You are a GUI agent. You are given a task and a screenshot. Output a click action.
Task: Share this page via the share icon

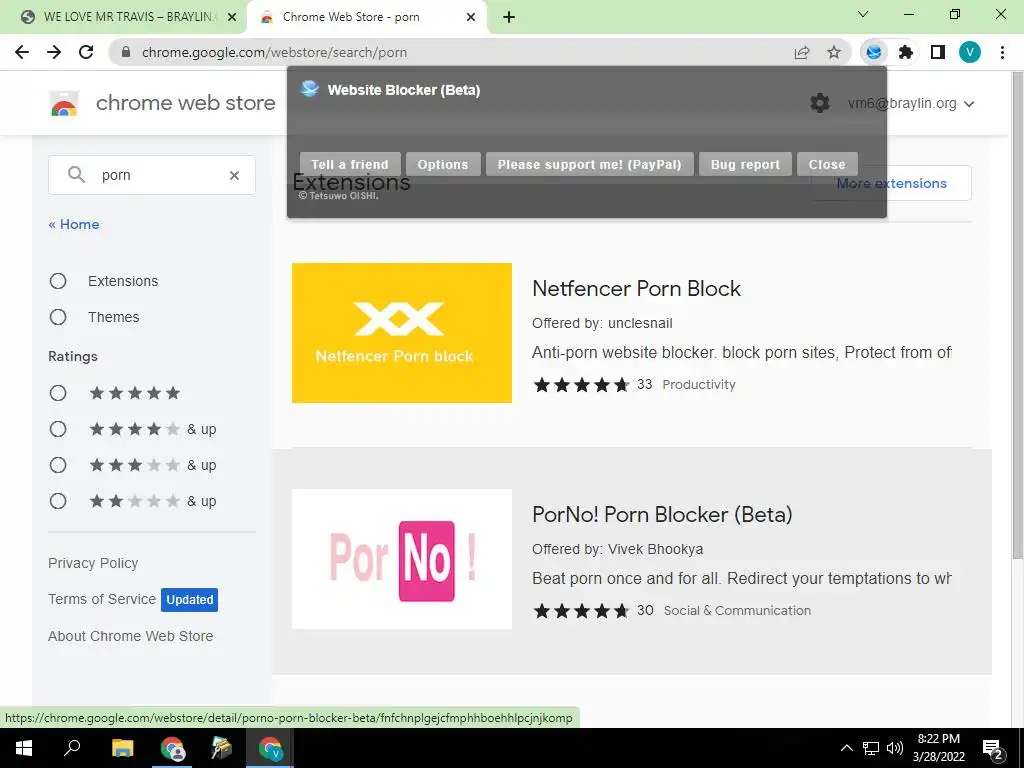[802, 52]
